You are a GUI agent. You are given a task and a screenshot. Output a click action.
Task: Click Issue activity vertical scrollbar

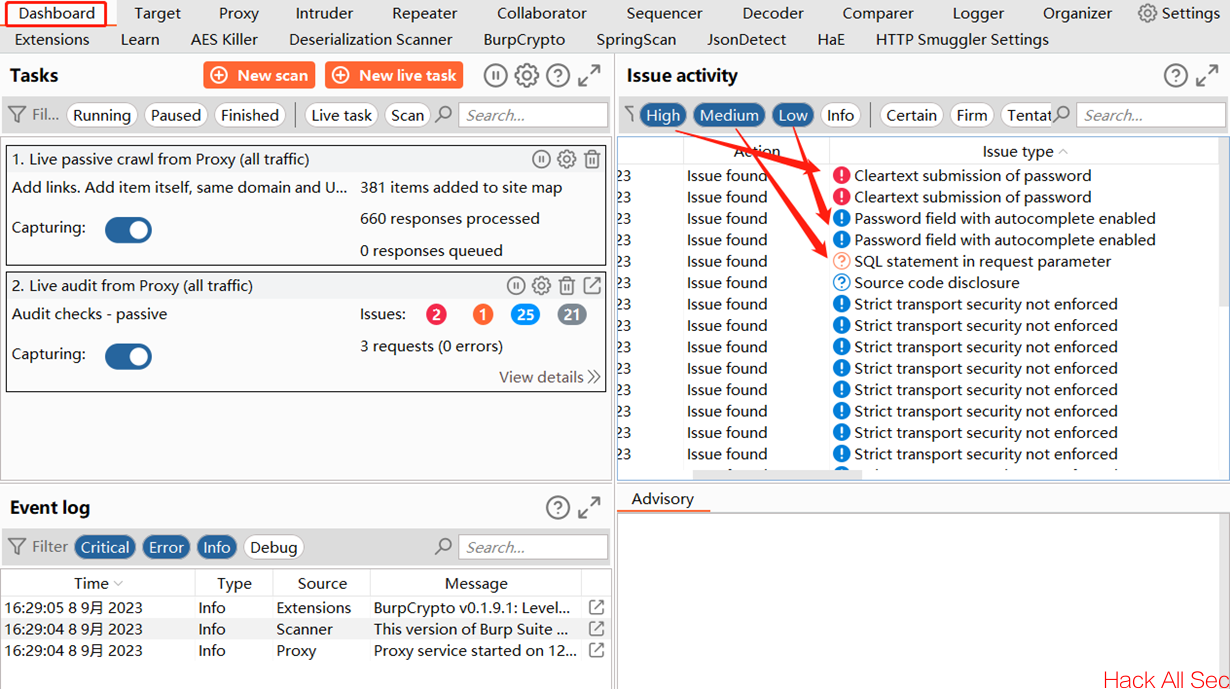[x=1225, y=310]
